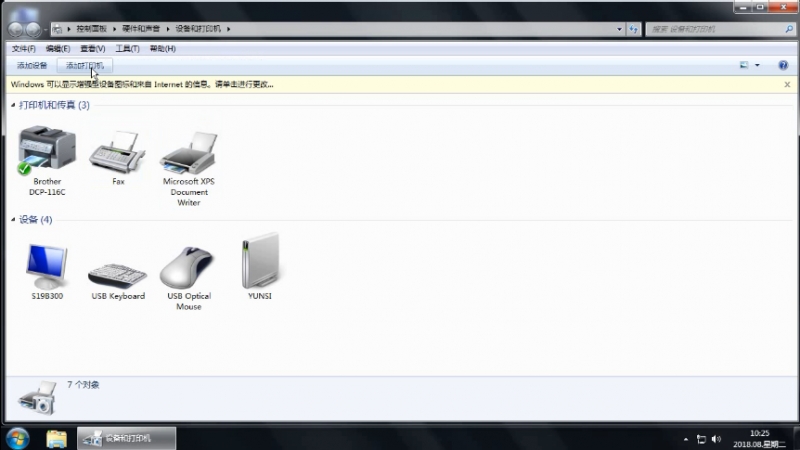Click the network tray icon
This screenshot has width=800, height=450.
[702, 439]
